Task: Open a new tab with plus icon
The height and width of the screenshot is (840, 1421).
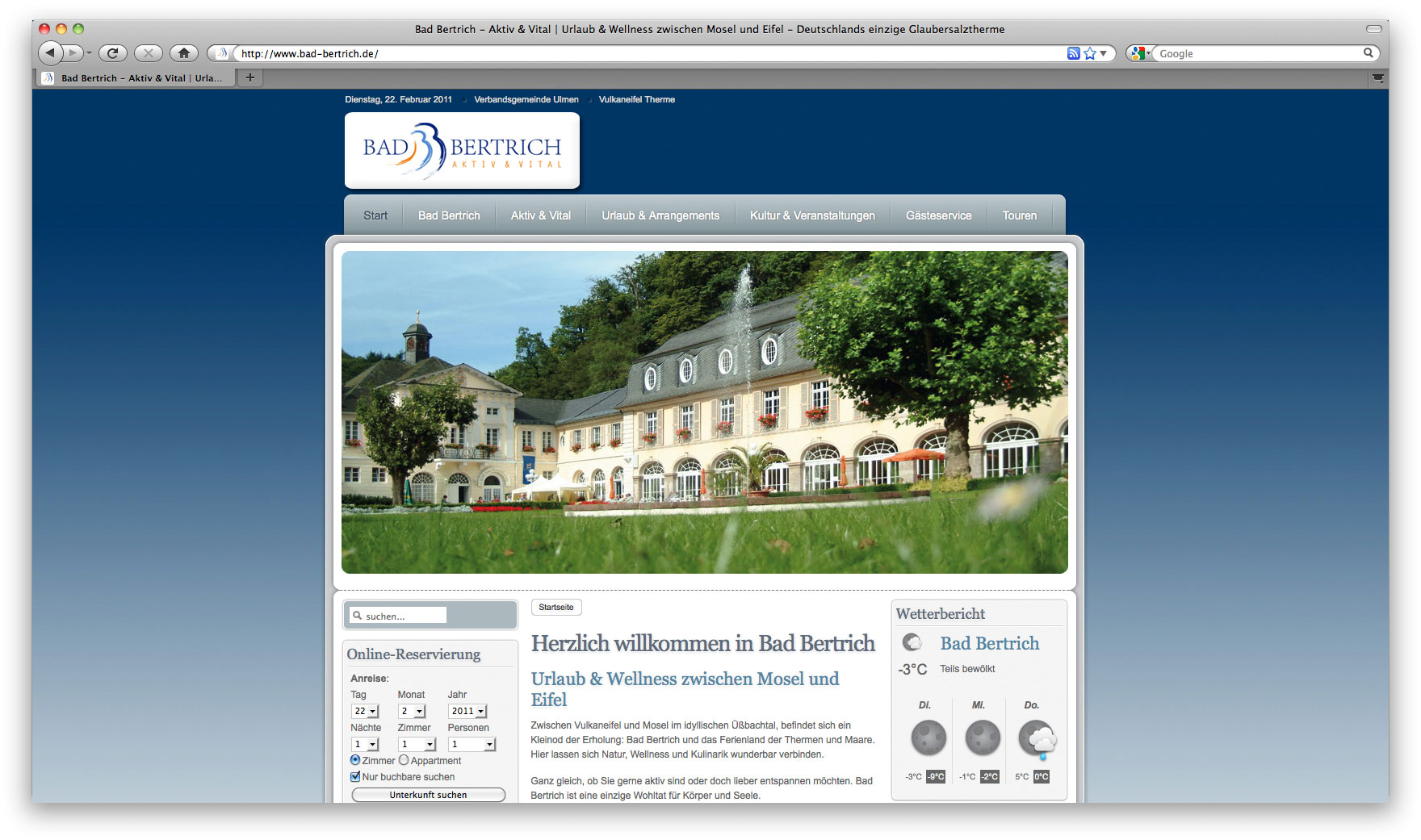Action: [250, 77]
